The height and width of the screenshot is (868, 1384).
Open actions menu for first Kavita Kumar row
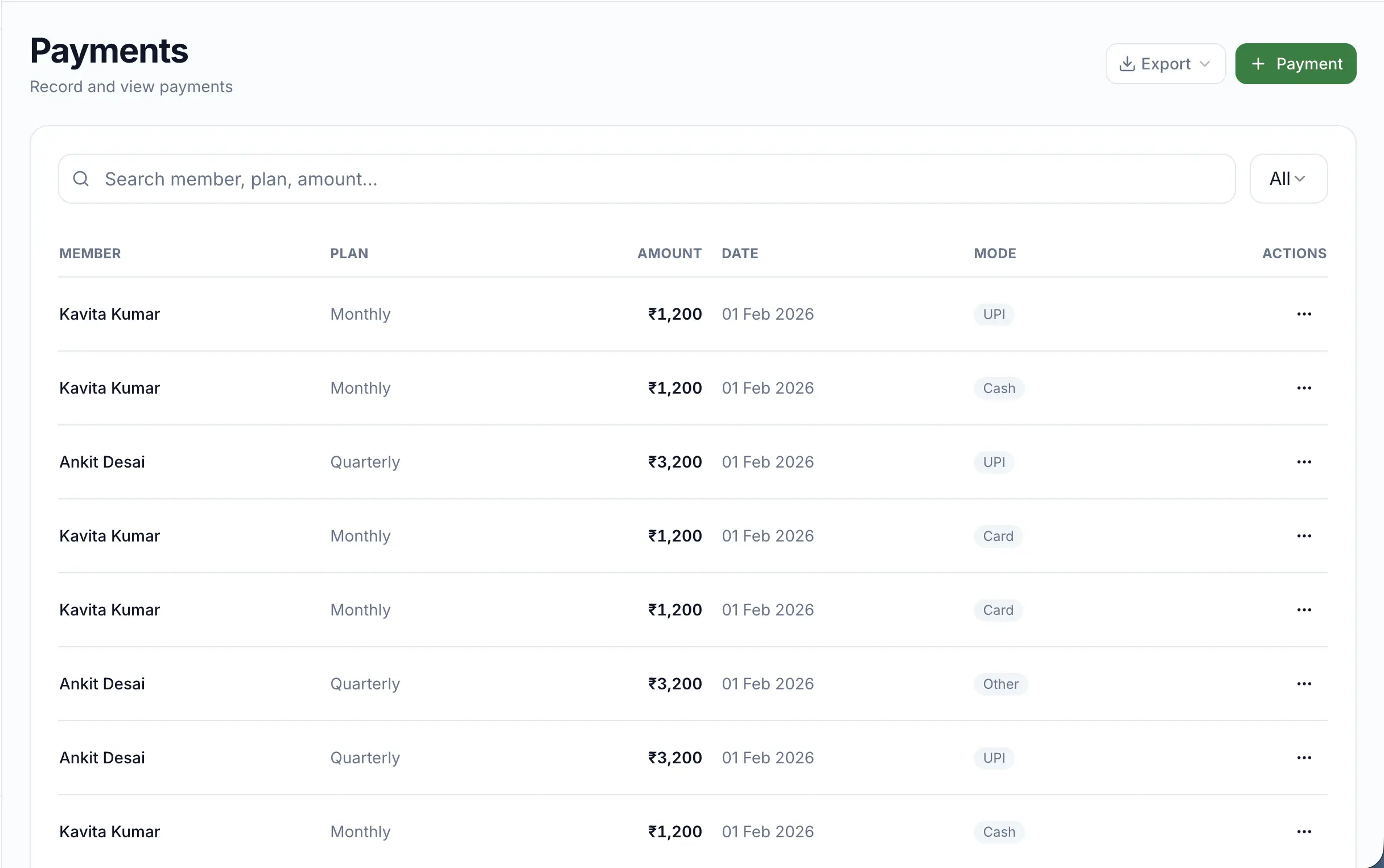pyautogui.click(x=1304, y=313)
